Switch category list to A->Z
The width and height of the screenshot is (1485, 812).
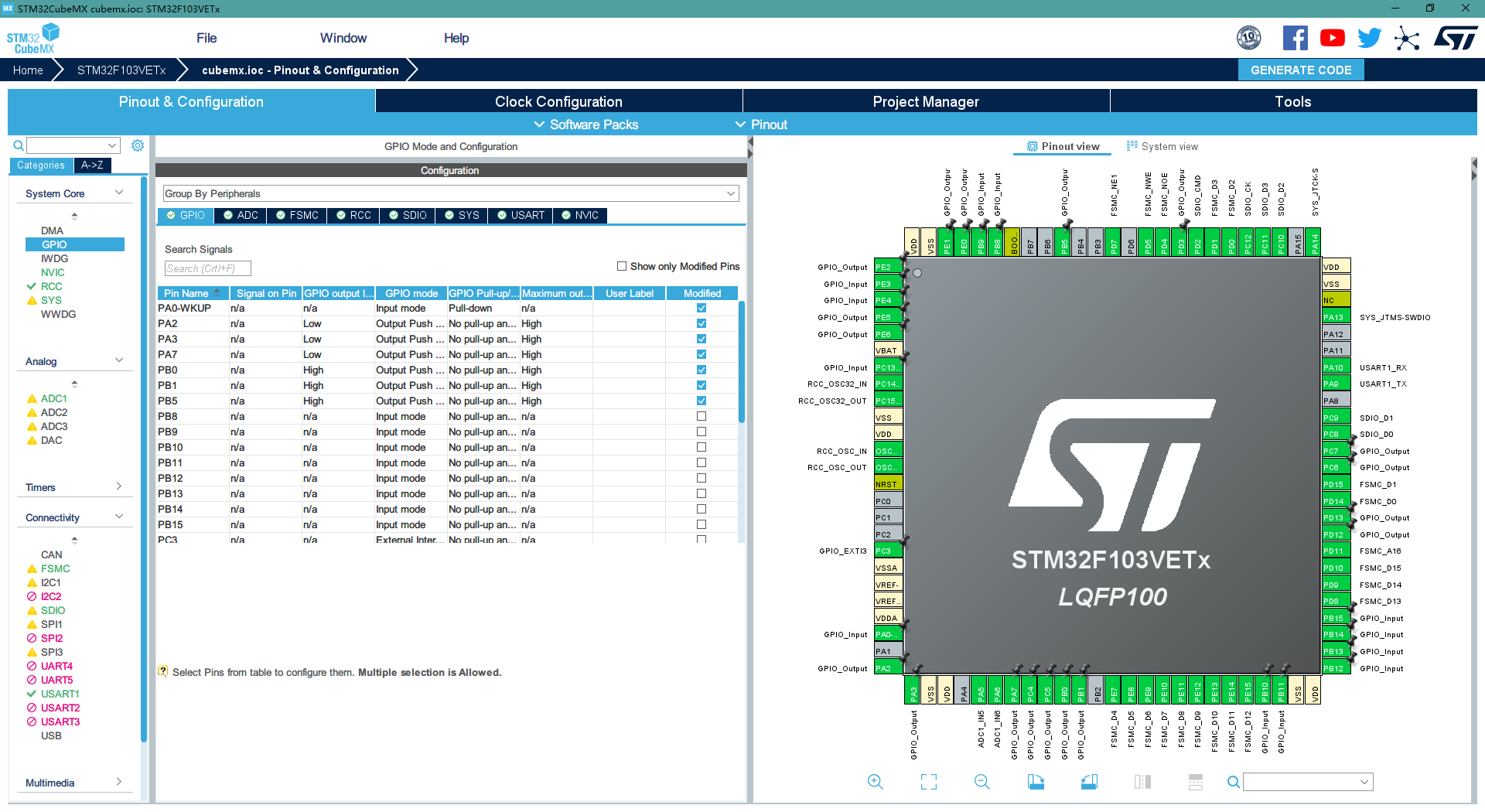pyautogui.click(x=92, y=165)
